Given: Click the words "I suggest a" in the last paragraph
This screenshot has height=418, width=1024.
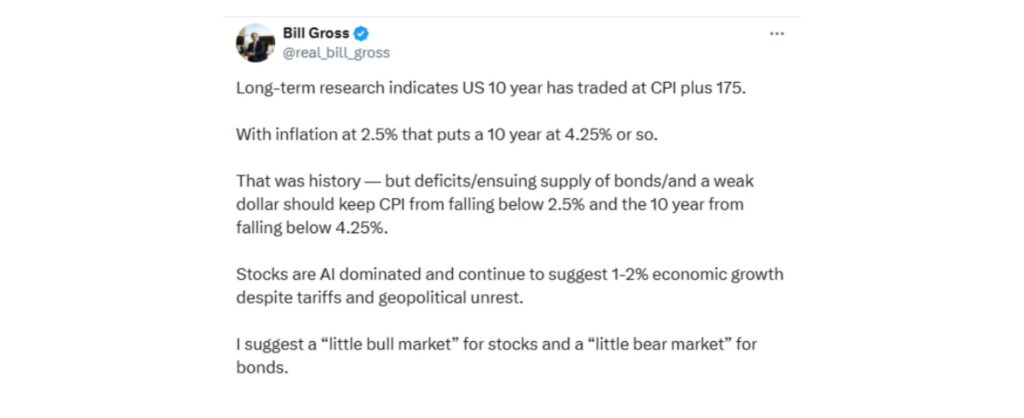Looking at the screenshot, I should (x=275, y=344).
